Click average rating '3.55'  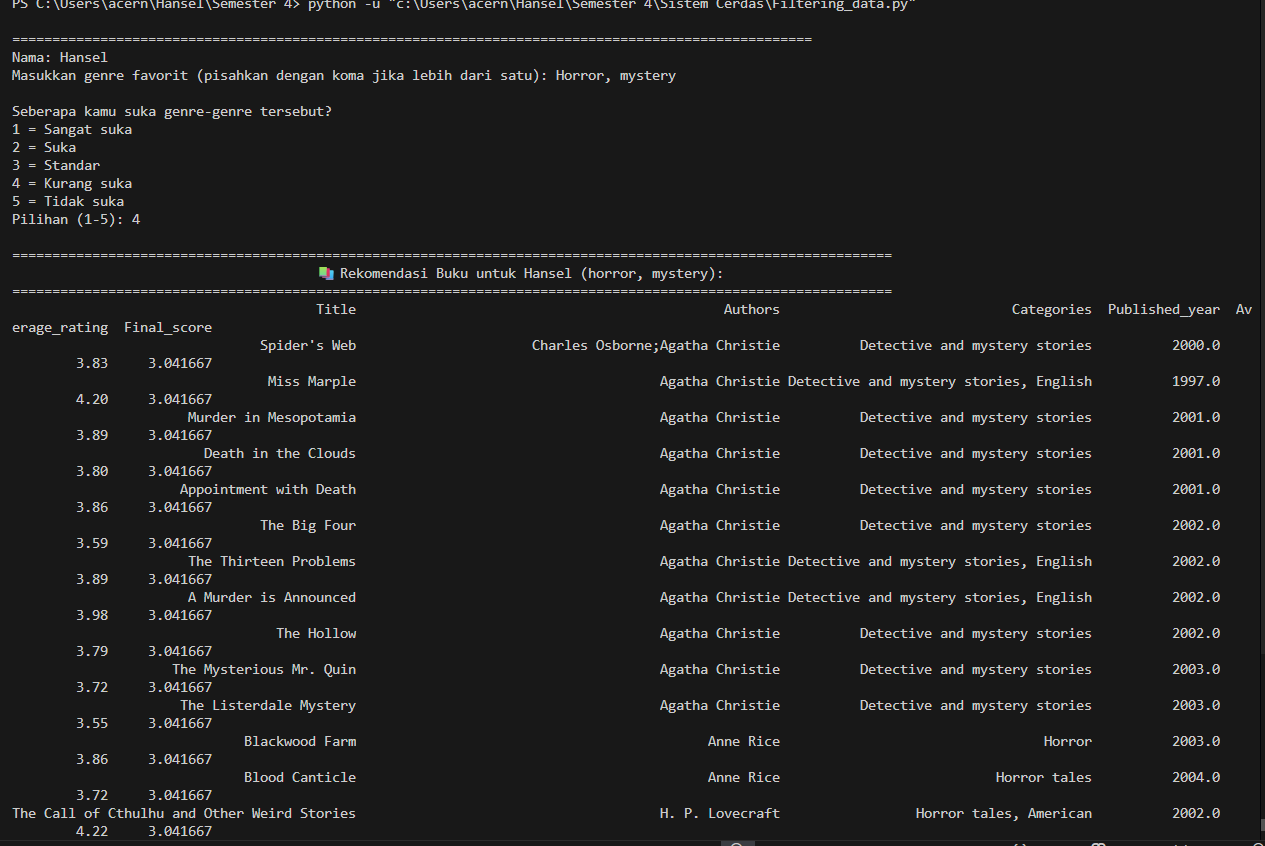pos(92,723)
